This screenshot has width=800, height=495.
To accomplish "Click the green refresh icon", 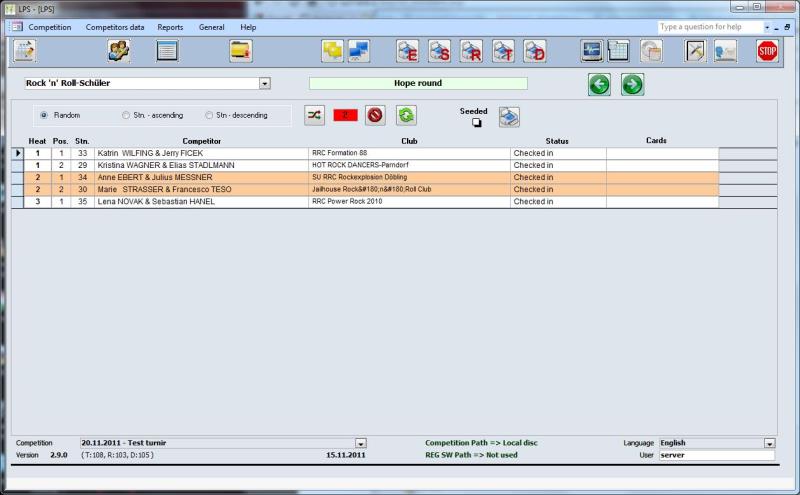I will (406, 115).
